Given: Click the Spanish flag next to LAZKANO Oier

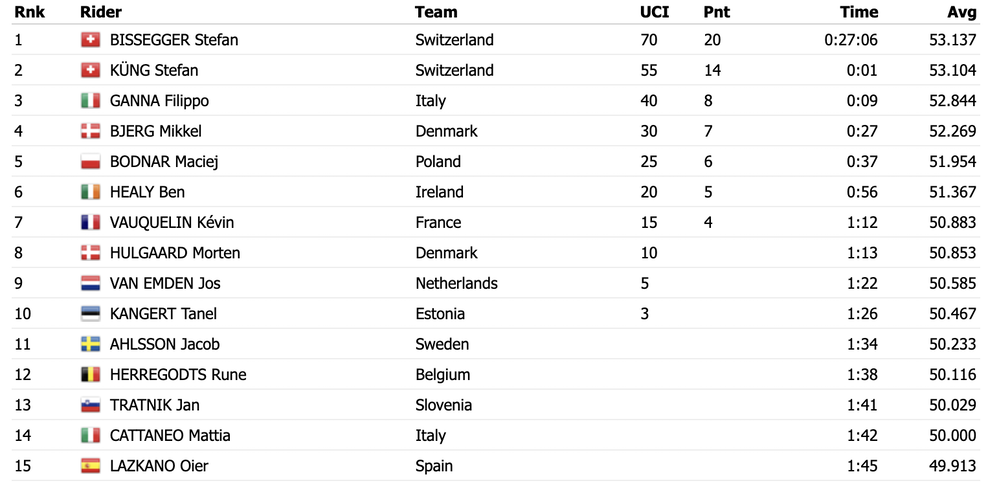Looking at the screenshot, I should (91, 466).
